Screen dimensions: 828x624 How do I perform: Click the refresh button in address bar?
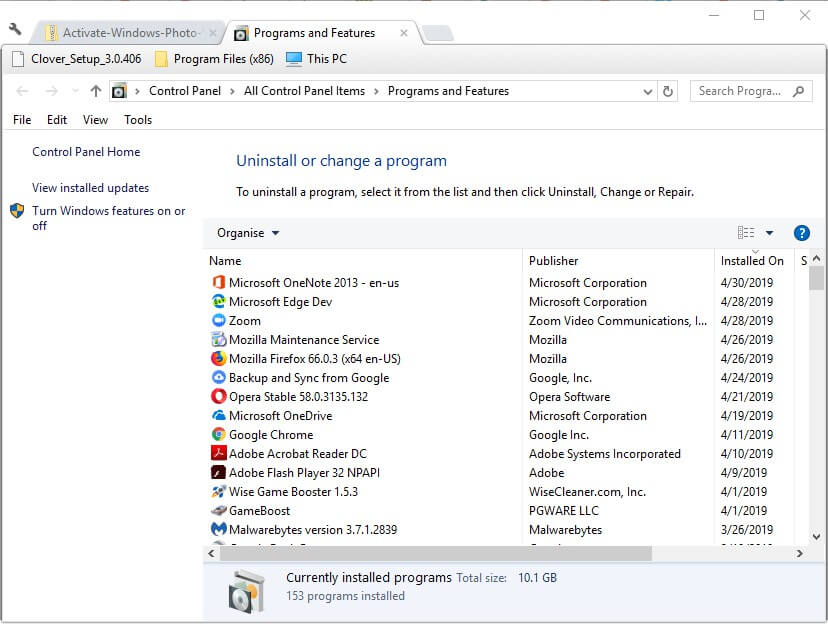[667, 91]
